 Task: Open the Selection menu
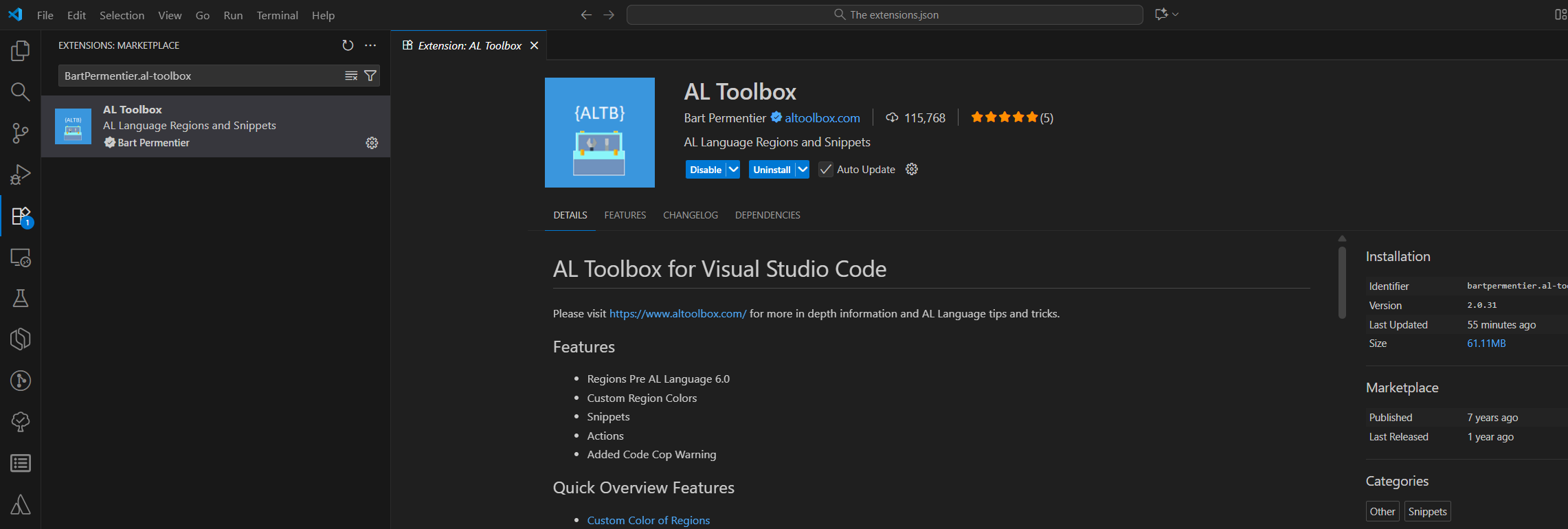point(122,15)
